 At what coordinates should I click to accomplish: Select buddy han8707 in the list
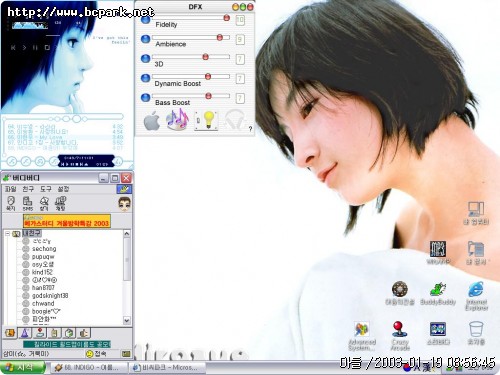coord(43,287)
